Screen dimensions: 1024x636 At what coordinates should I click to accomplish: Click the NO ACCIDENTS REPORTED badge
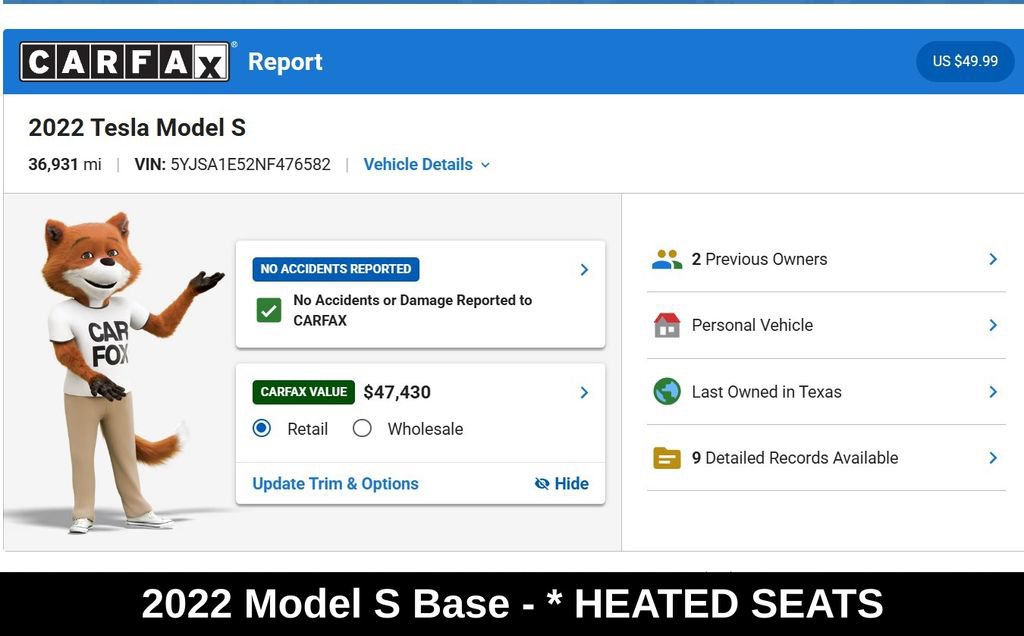(336, 269)
